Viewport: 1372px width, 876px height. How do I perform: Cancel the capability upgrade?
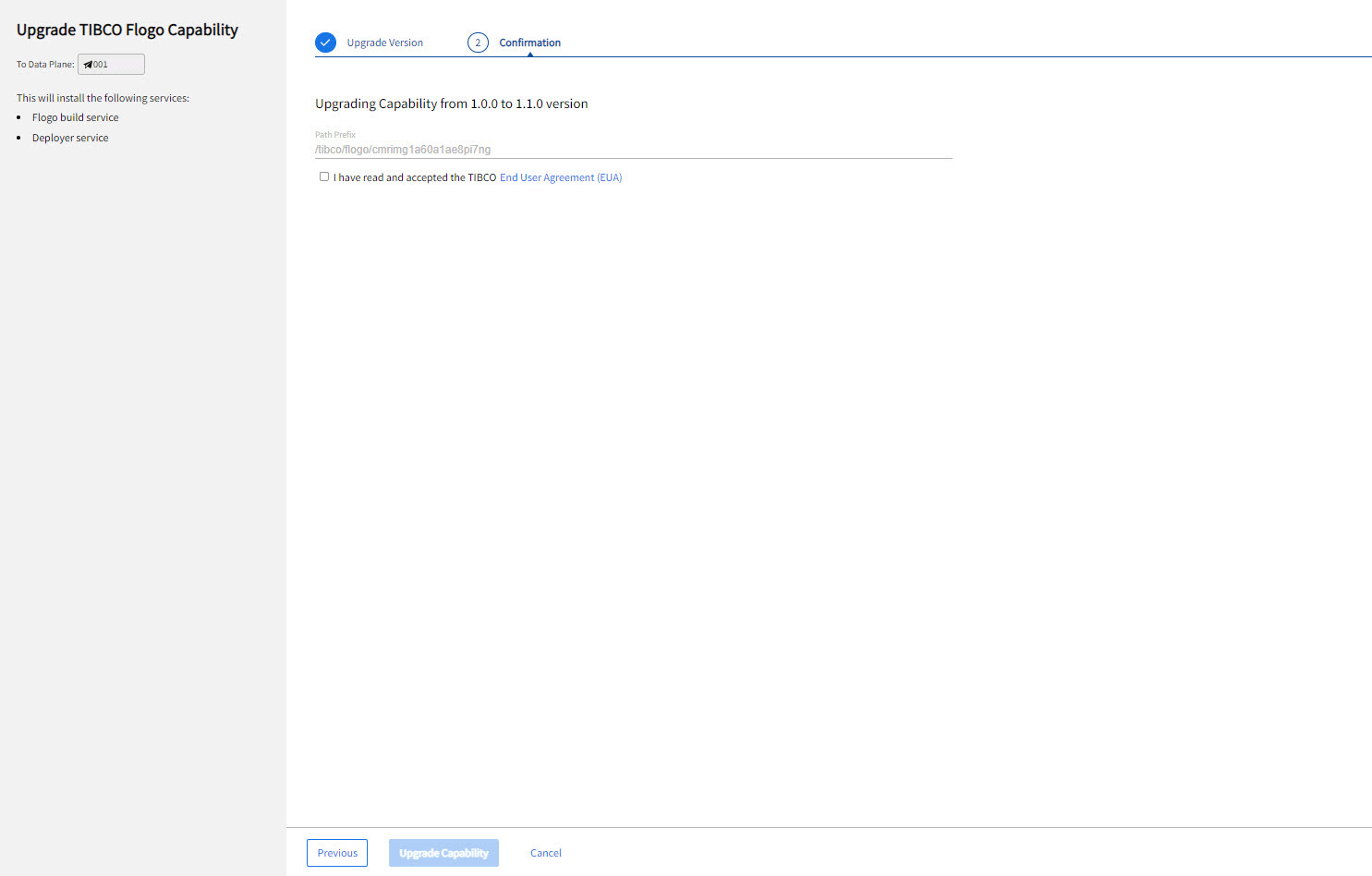point(546,853)
